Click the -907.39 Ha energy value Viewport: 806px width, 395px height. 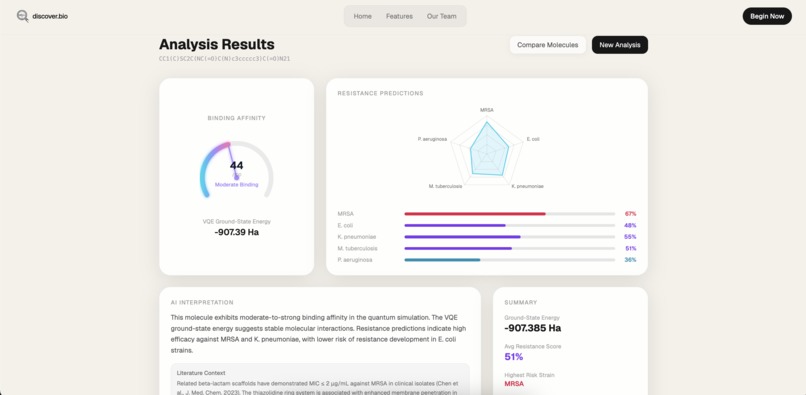coord(236,232)
